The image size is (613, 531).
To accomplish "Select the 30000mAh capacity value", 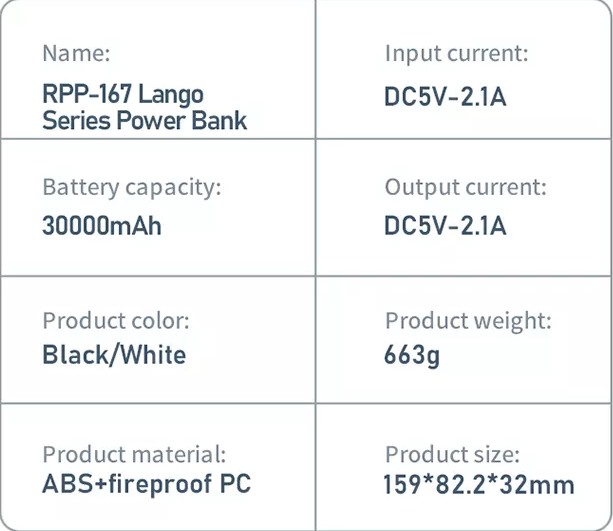I will pyautogui.click(x=102, y=225).
